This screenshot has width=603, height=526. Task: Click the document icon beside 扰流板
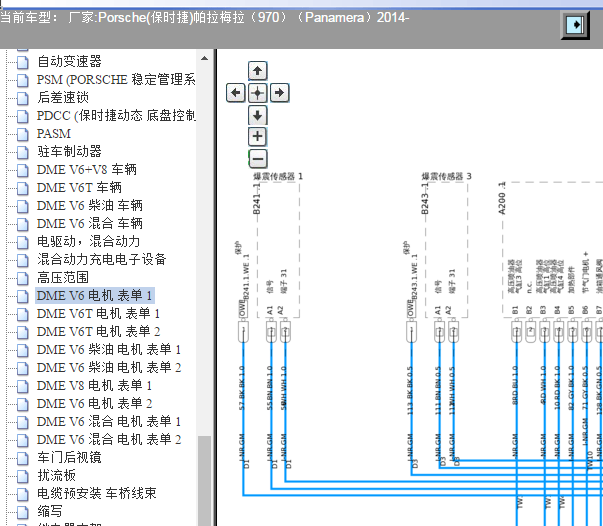click(x=22, y=476)
